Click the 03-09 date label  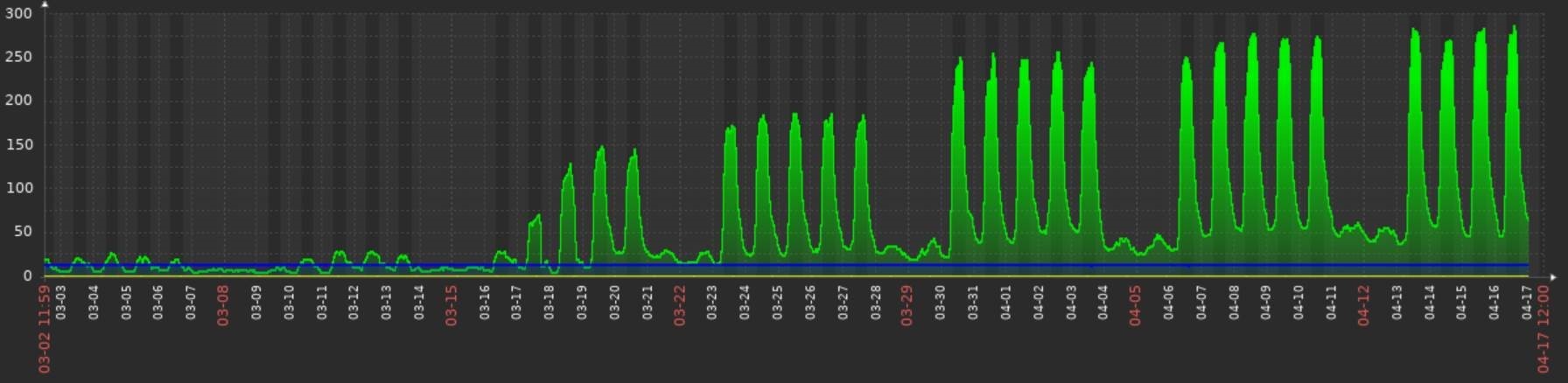pyautogui.click(x=256, y=302)
